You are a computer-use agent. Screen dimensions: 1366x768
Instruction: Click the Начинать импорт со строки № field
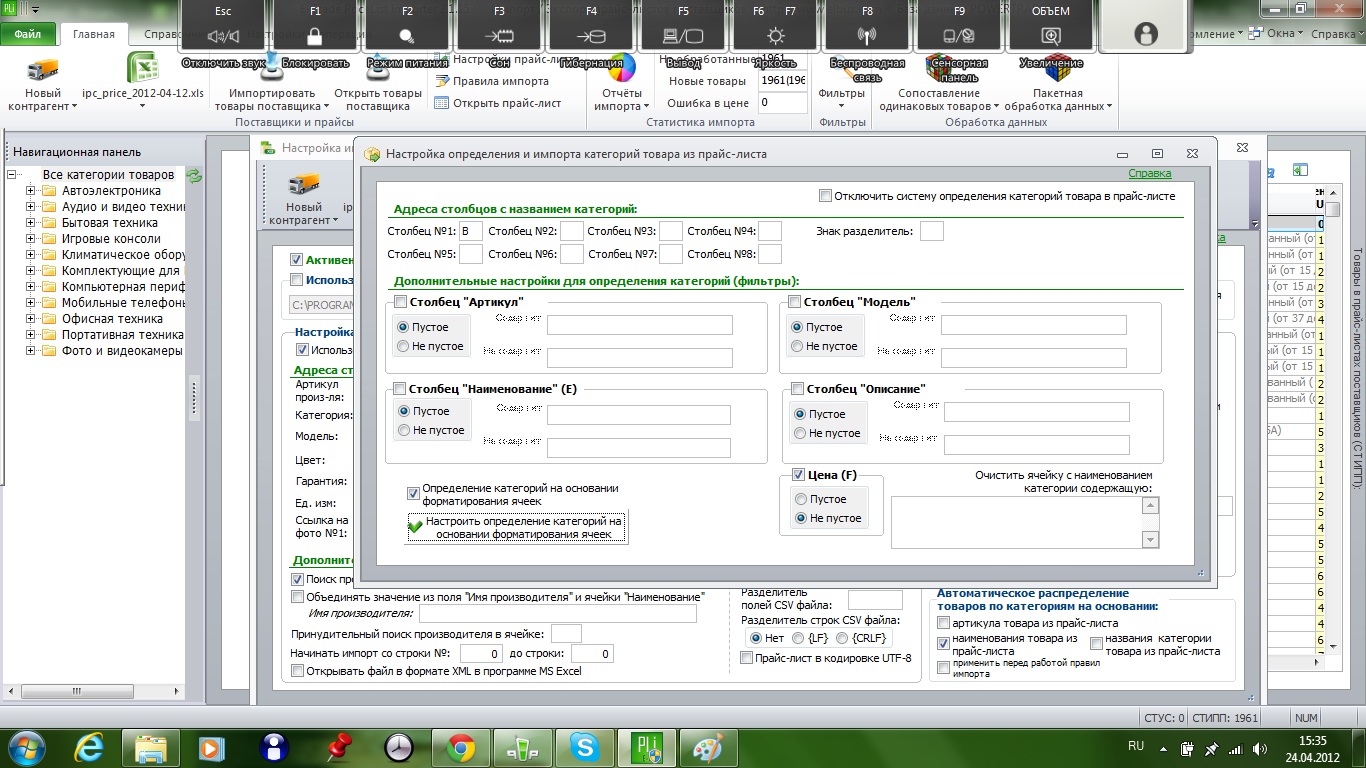[x=481, y=654]
